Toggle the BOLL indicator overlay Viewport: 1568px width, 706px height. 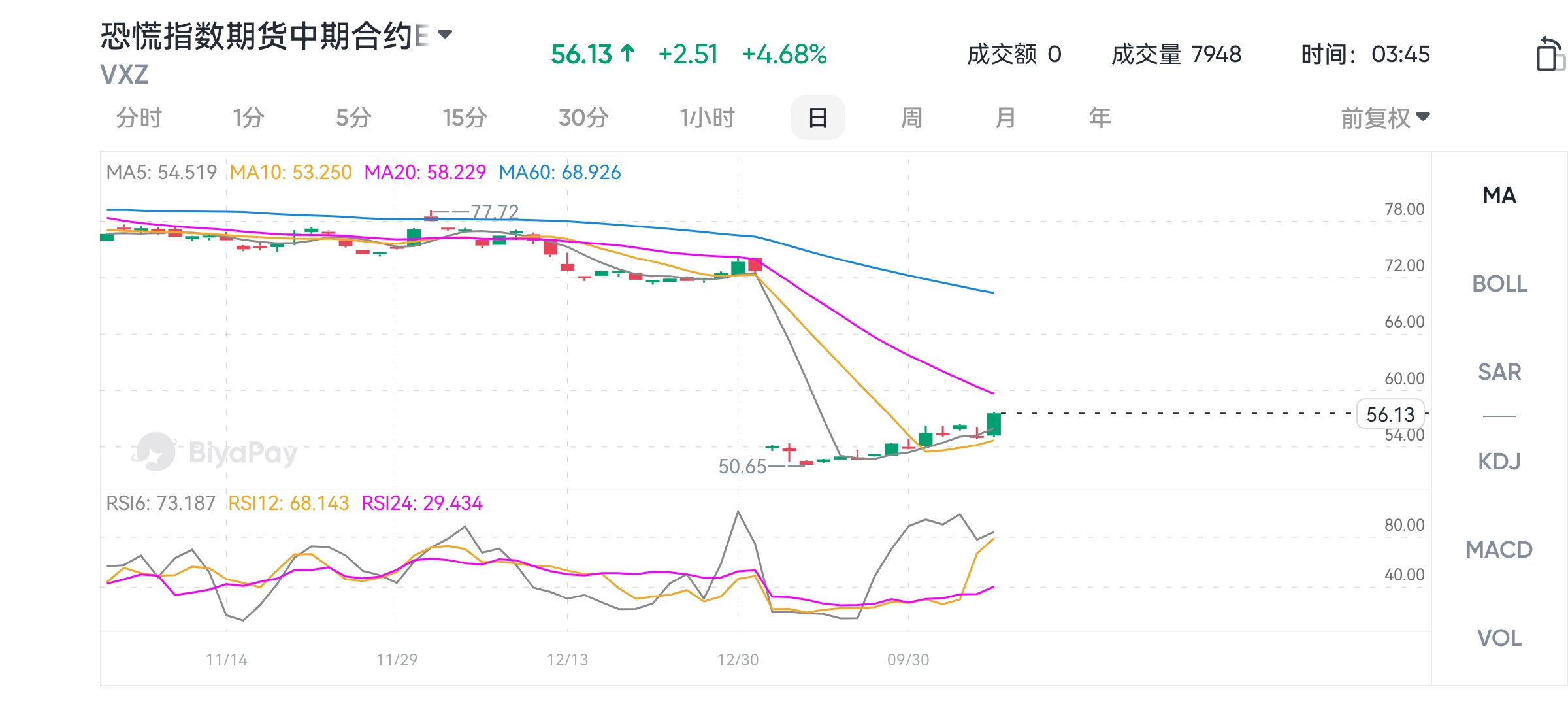[x=1499, y=284]
